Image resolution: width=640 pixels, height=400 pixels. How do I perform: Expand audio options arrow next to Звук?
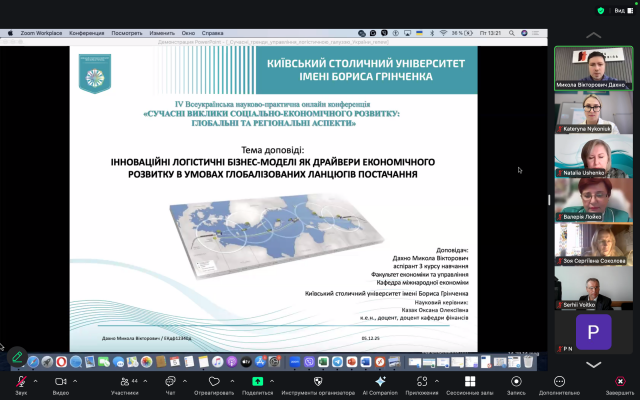(x=34, y=380)
